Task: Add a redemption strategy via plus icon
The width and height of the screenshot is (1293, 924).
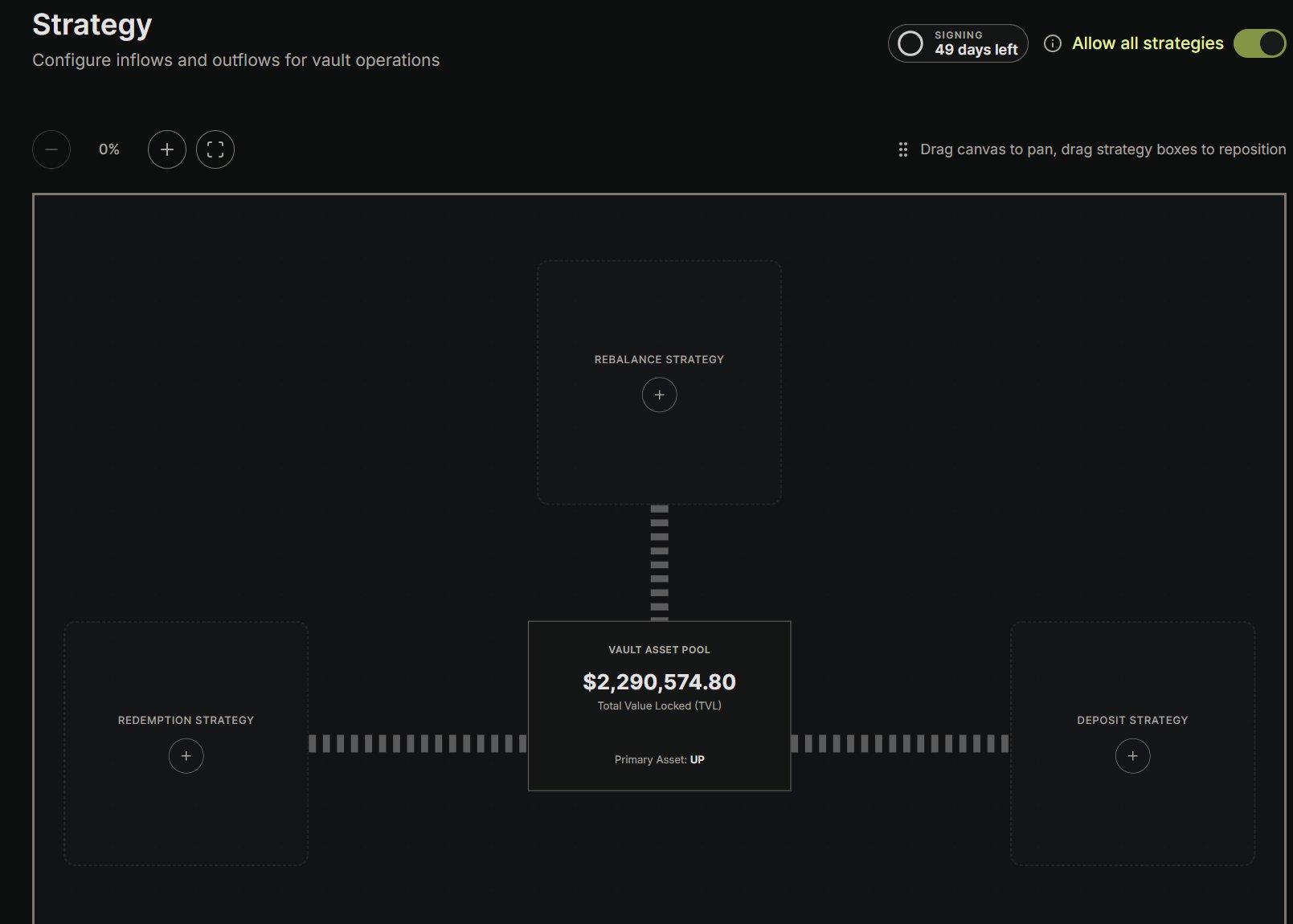Action: tap(186, 756)
